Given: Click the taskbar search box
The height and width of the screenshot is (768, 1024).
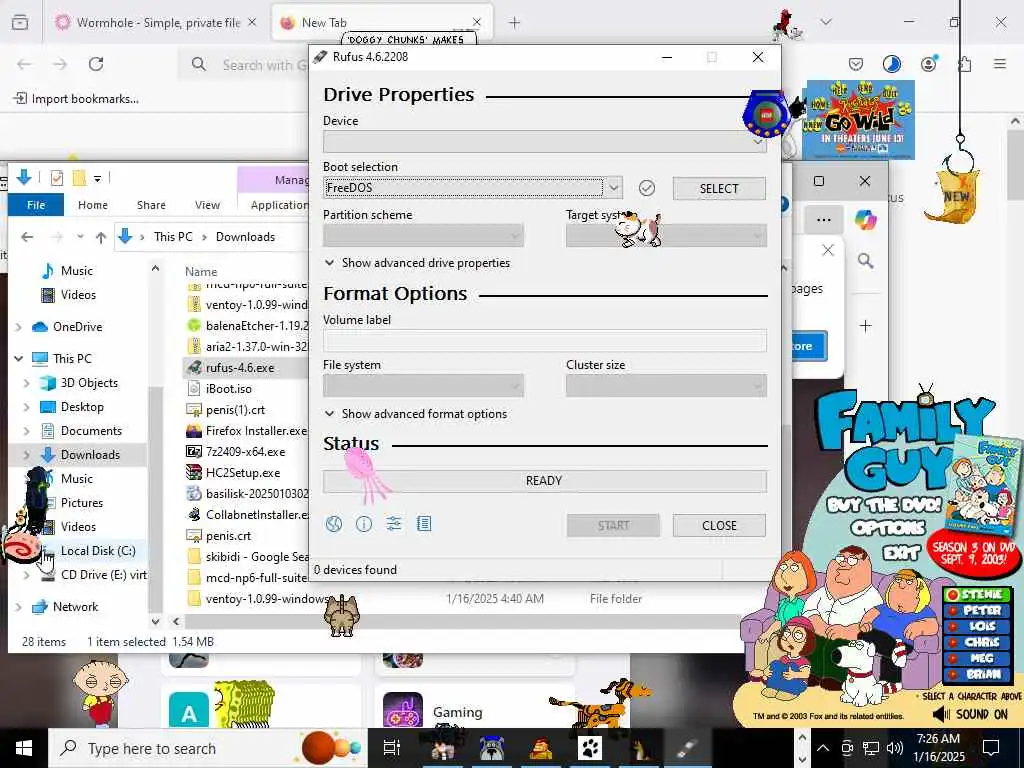Looking at the screenshot, I should [207, 748].
